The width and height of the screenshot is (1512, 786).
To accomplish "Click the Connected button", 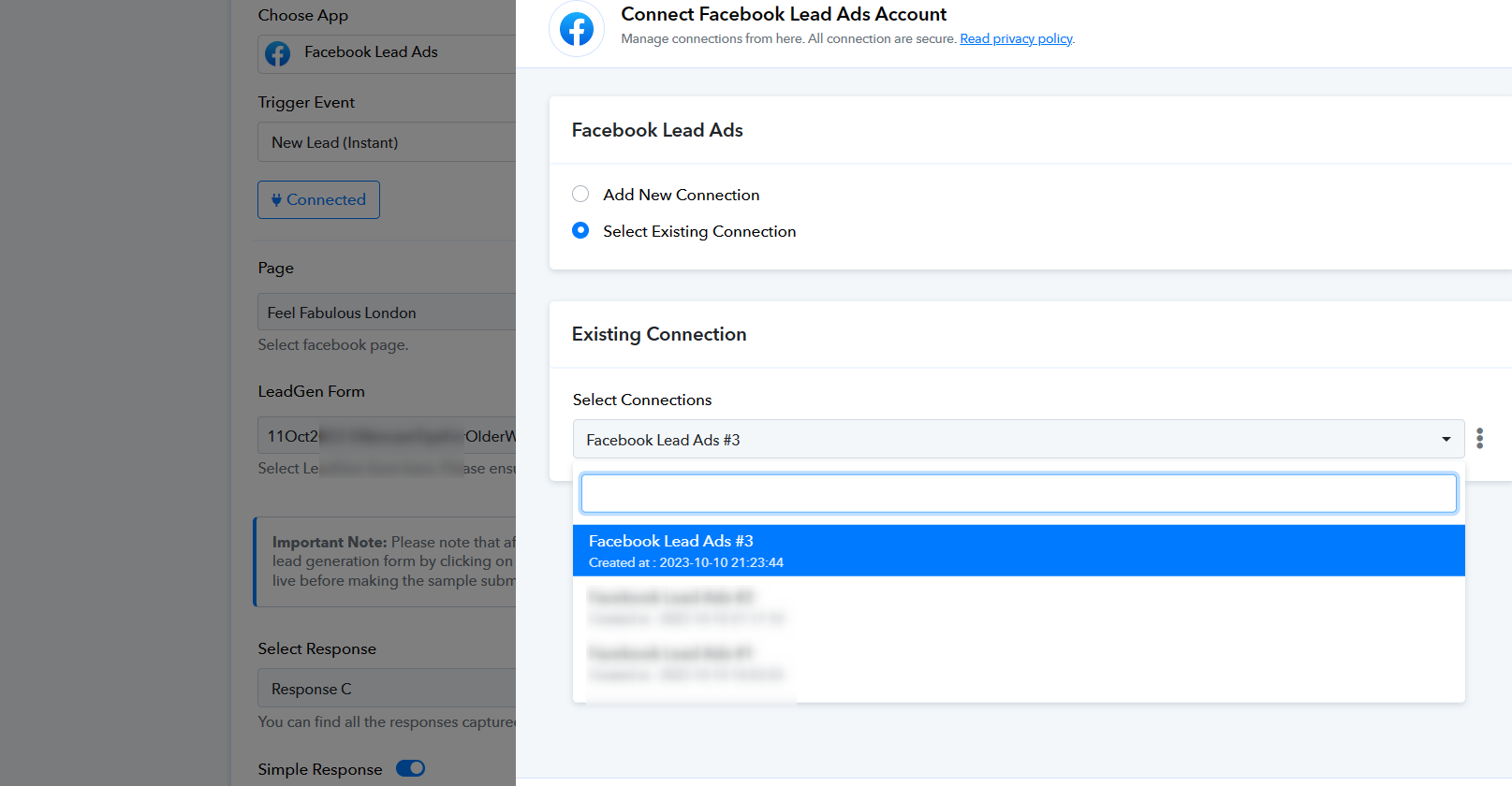I will click(x=318, y=199).
